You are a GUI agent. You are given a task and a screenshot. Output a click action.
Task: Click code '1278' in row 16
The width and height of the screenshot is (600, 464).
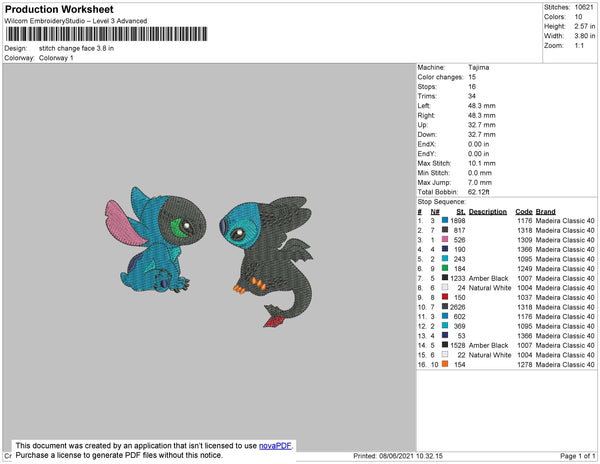coord(525,365)
